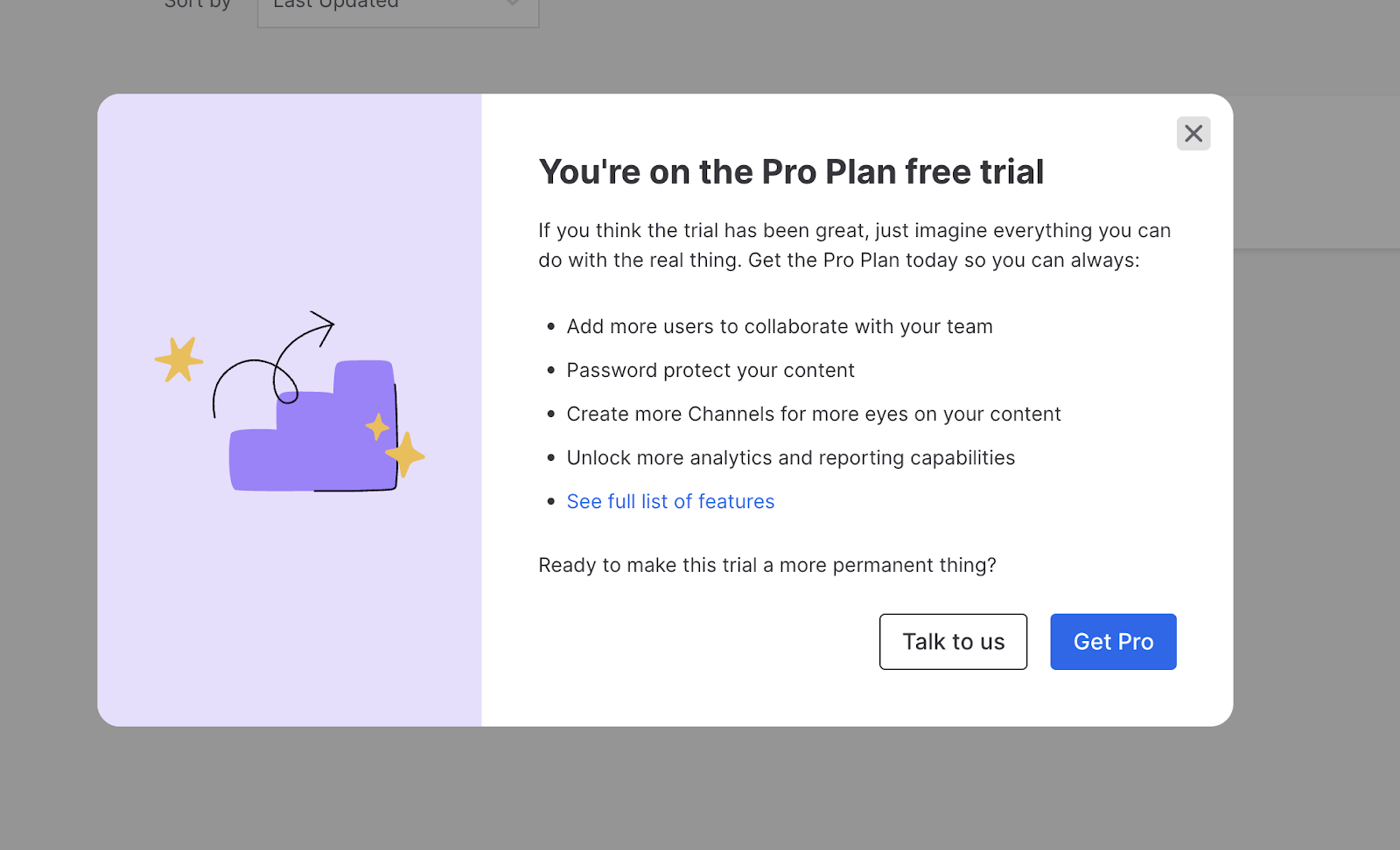Click the Talk to us button

[953, 642]
